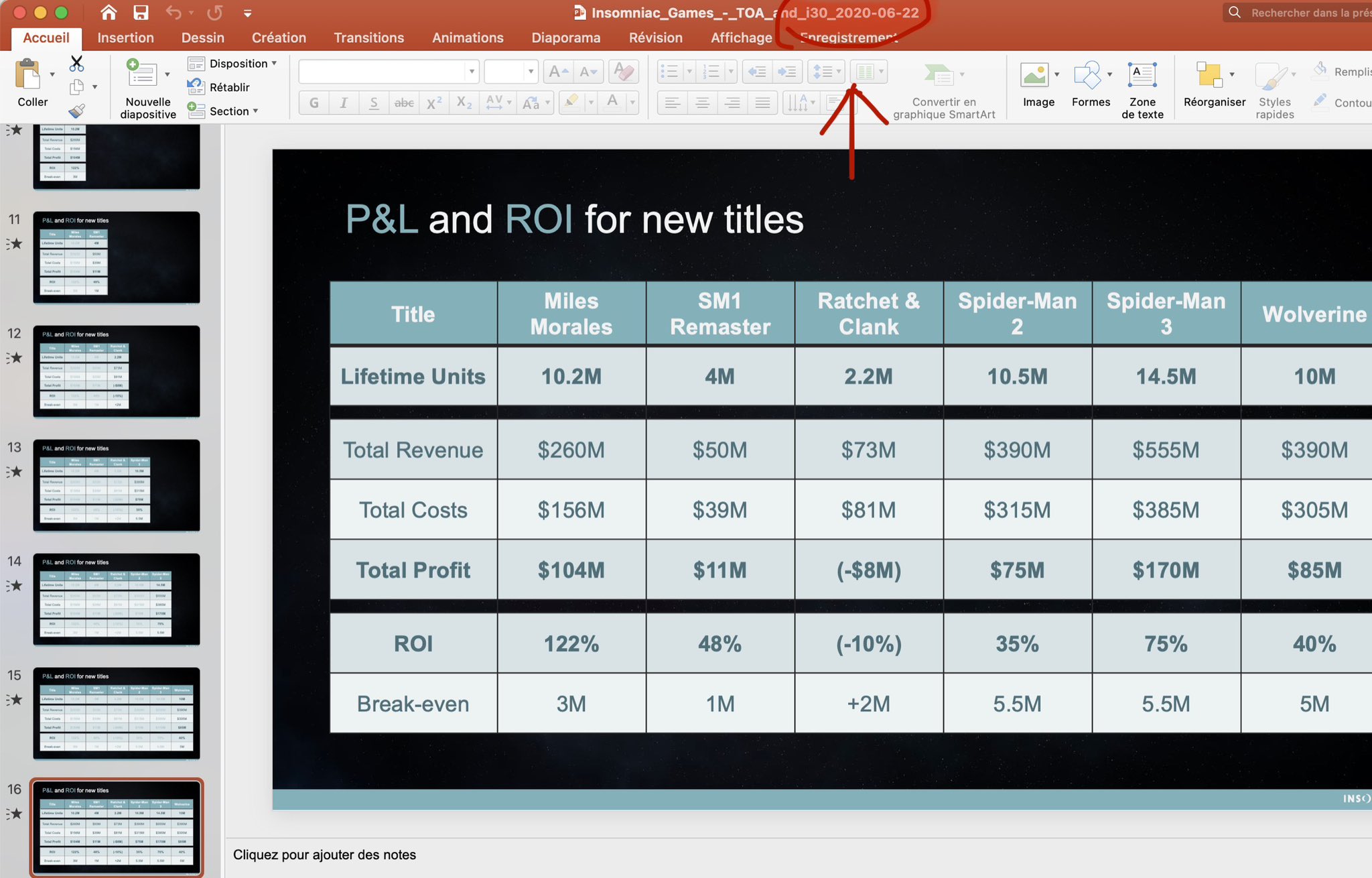Toggle italic formatting with I icon
Screen dimensions: 1372x878
click(x=342, y=103)
